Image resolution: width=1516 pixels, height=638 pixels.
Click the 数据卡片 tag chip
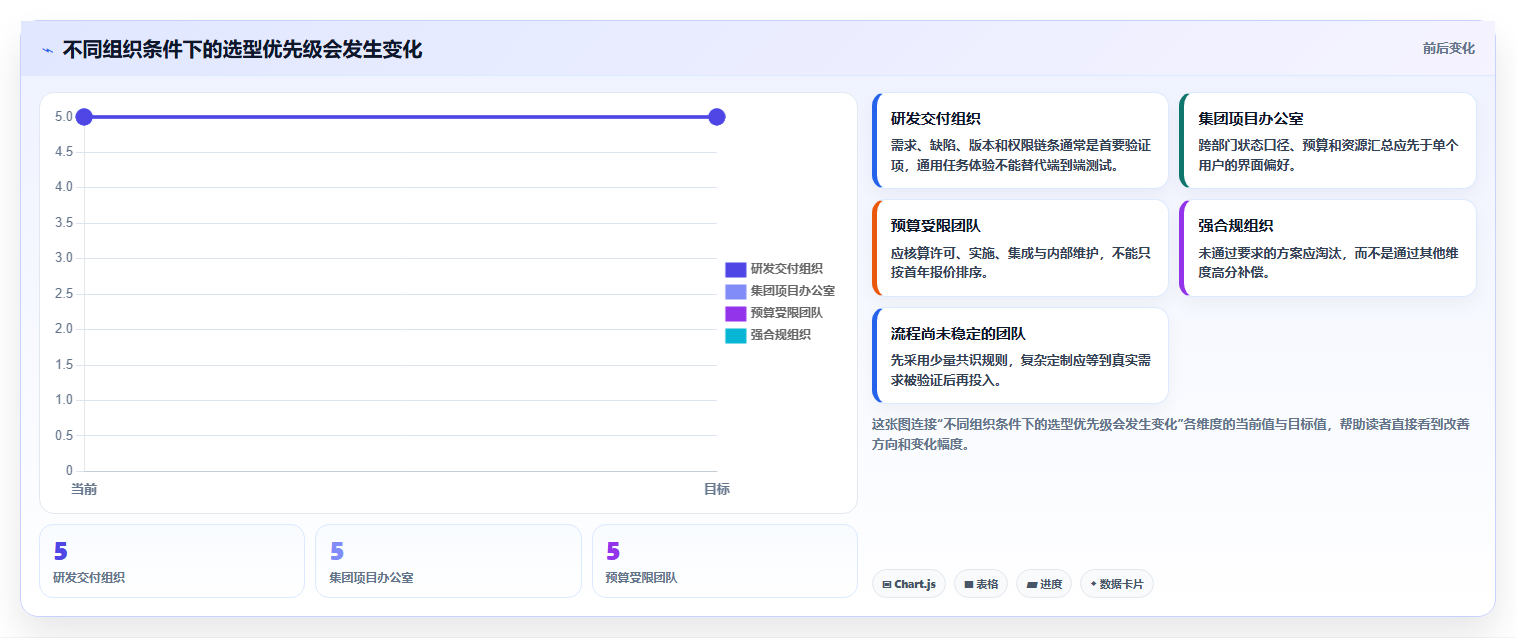1116,584
